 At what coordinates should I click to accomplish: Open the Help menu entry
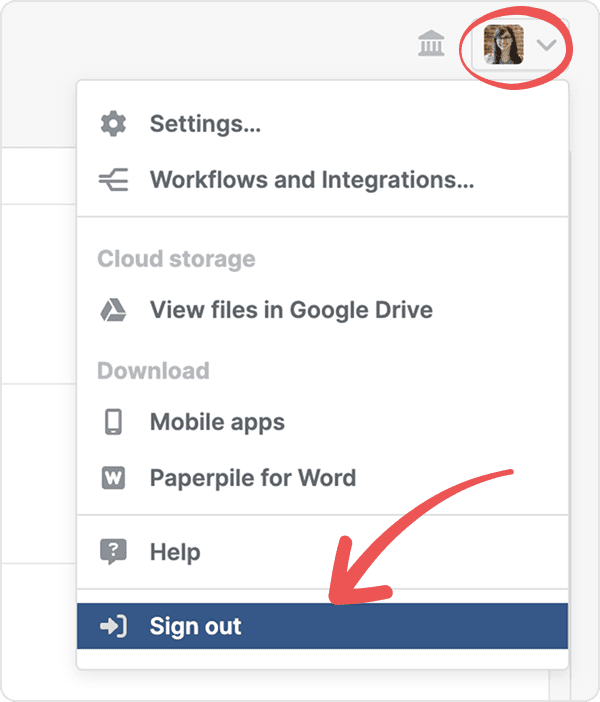[x=175, y=552]
